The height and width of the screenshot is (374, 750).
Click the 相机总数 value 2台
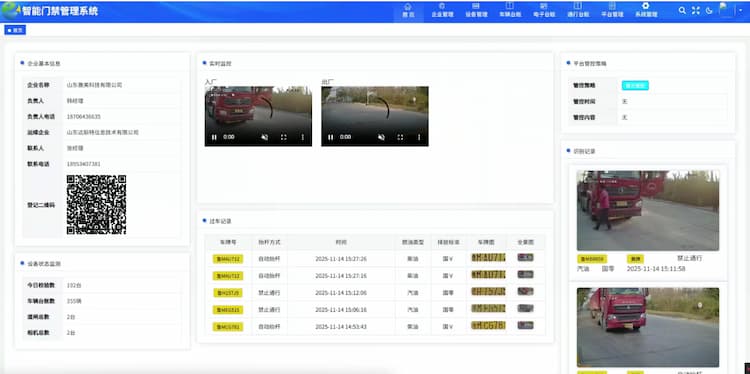coord(71,332)
